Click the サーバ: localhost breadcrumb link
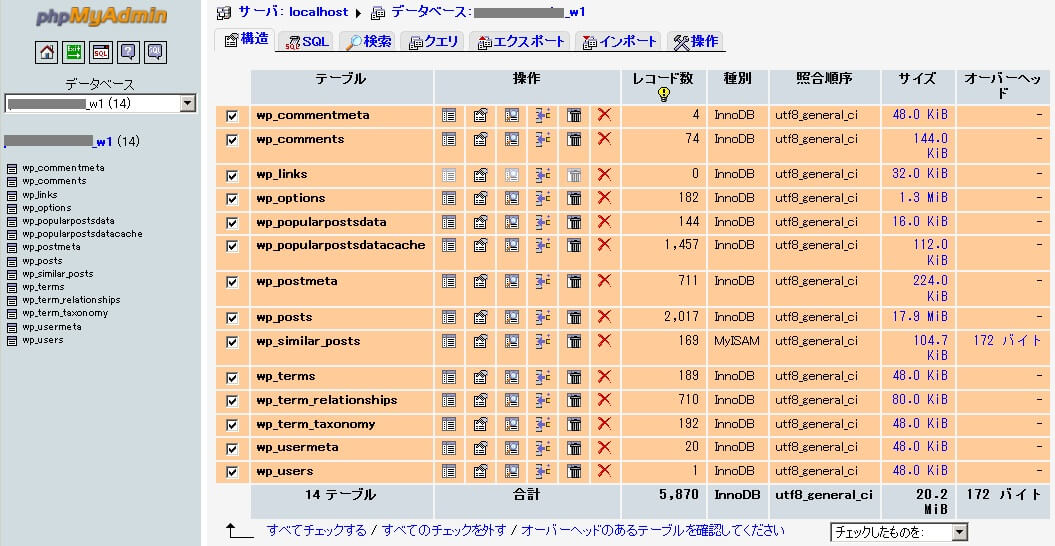This screenshot has height=546, width=1055. tap(293, 12)
